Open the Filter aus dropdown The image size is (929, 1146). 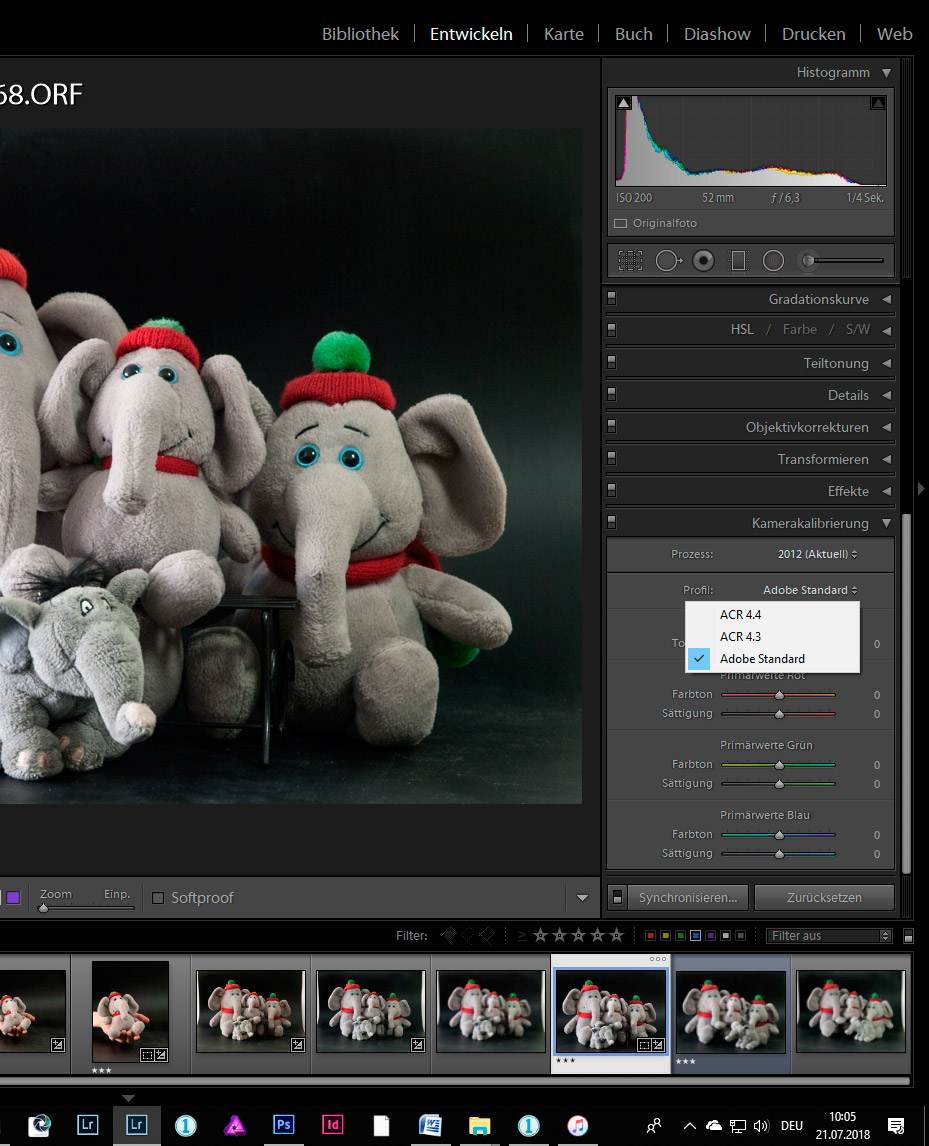[829, 936]
